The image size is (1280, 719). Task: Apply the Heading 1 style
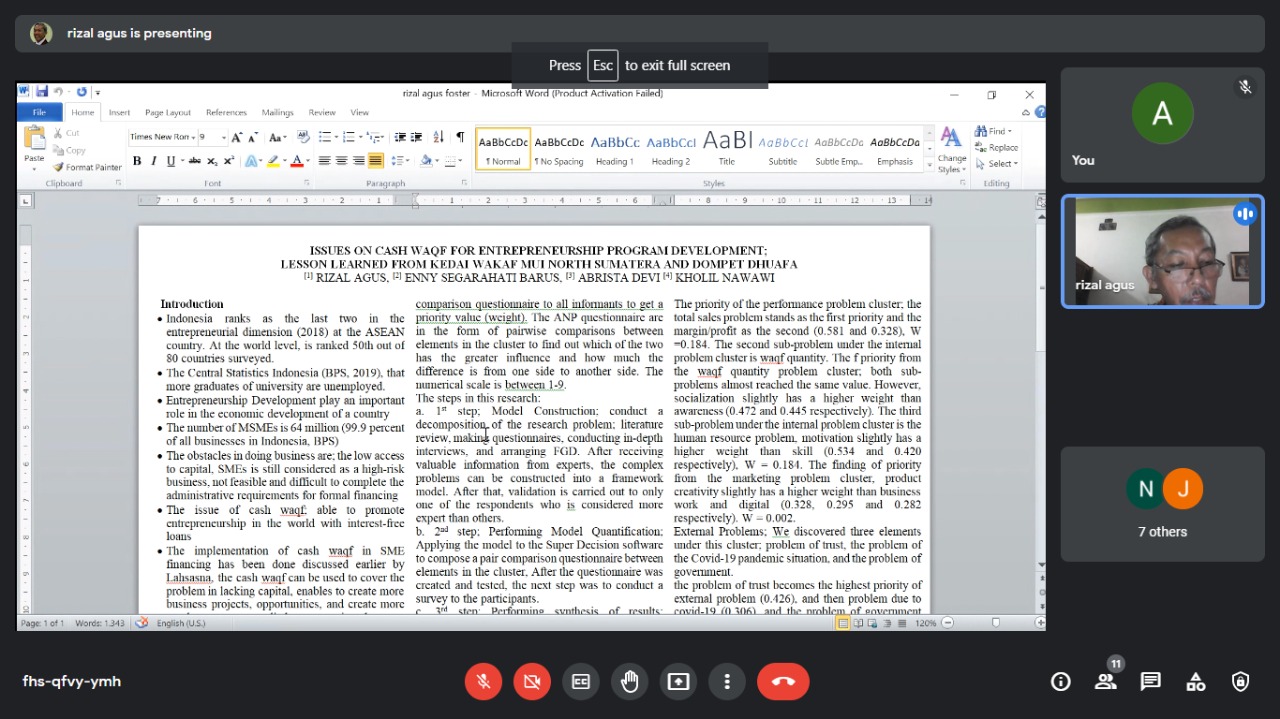pyautogui.click(x=615, y=149)
